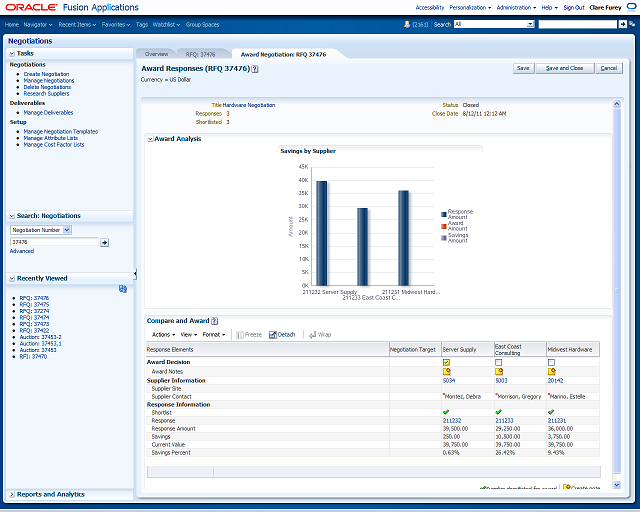Run negotiation number search arrow
This screenshot has width=640, height=512.
(x=104, y=243)
